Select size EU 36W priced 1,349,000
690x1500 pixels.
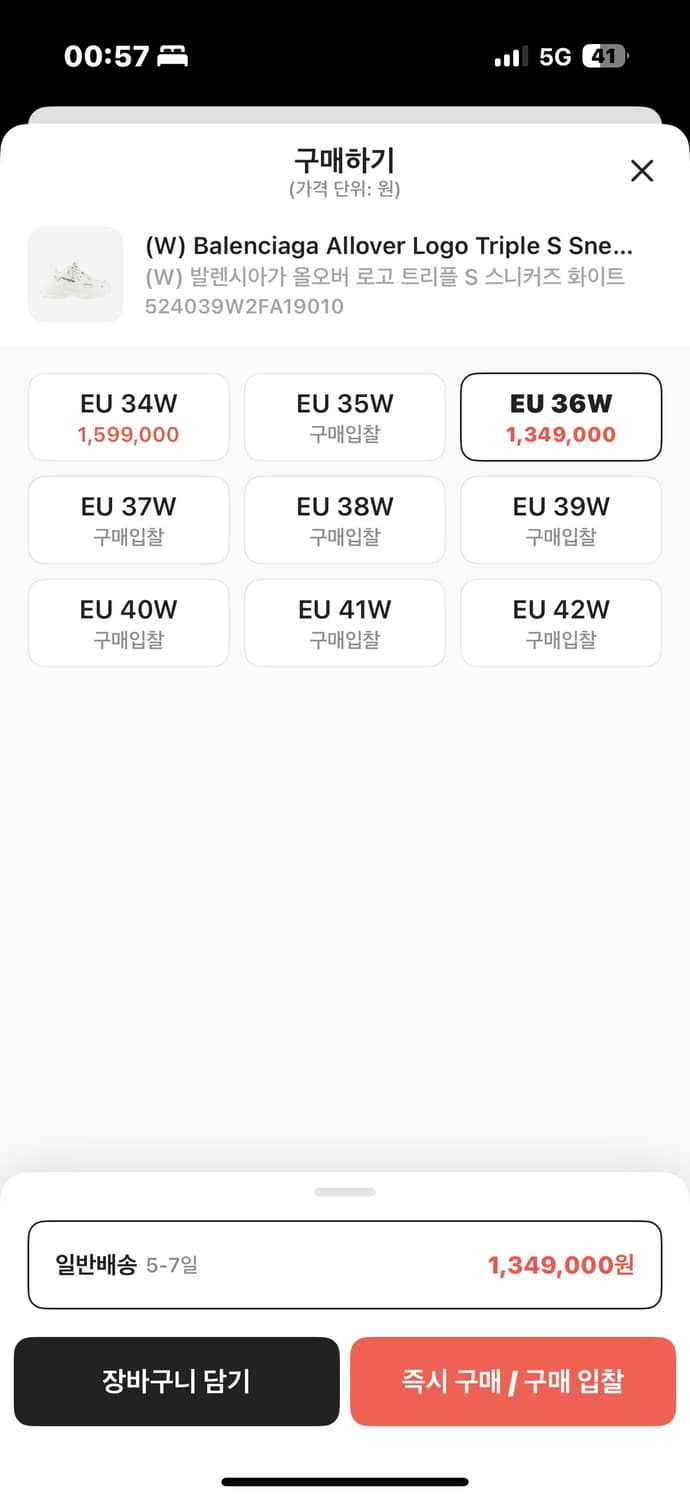[x=561, y=417]
